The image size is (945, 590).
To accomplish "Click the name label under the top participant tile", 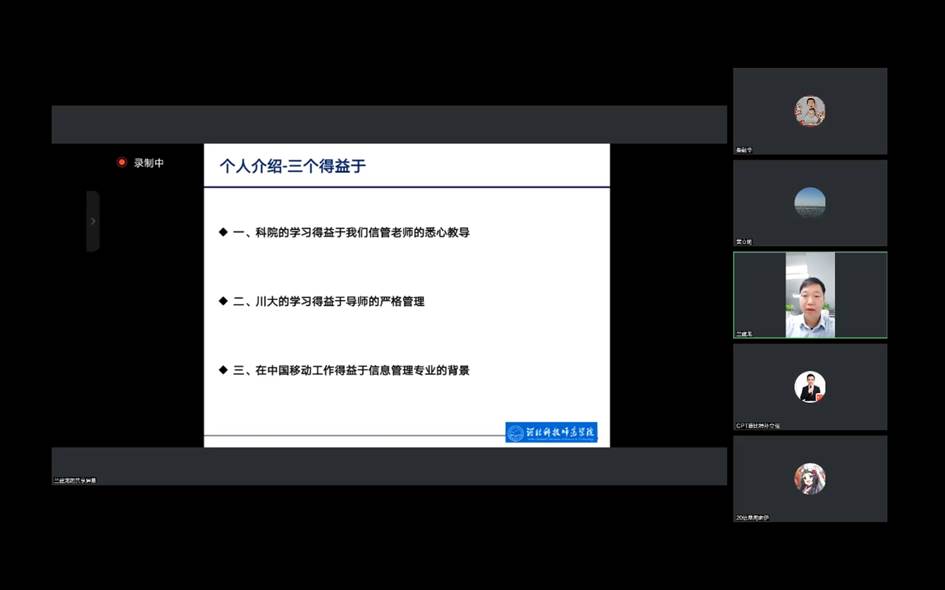I will [744, 150].
